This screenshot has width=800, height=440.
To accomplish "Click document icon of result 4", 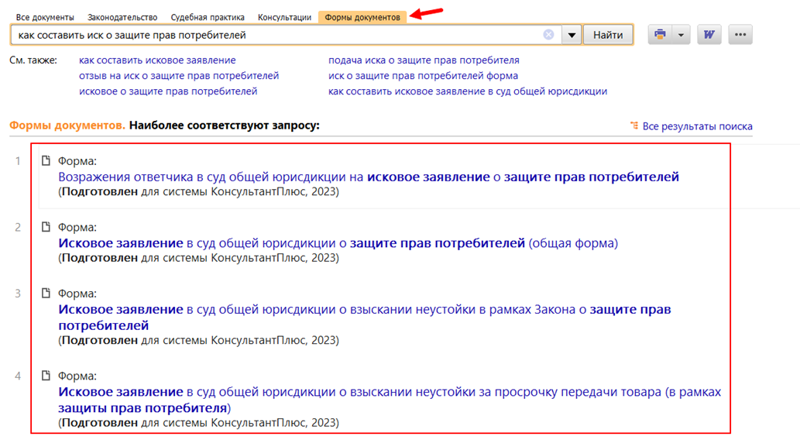I will pos(46,376).
